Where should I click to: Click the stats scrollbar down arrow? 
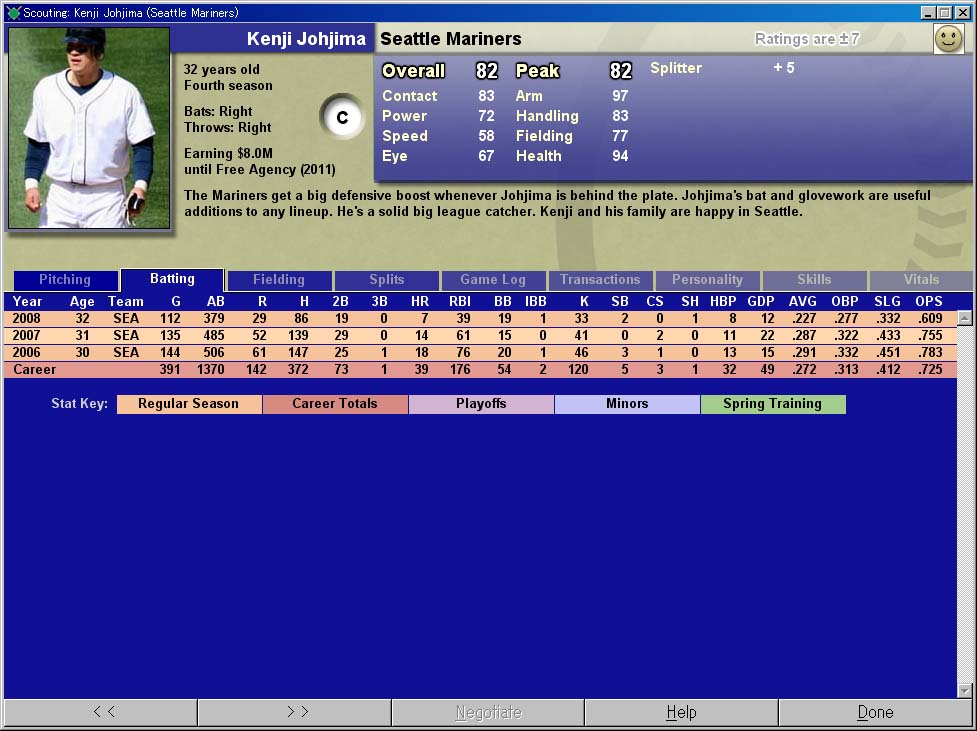(x=965, y=690)
